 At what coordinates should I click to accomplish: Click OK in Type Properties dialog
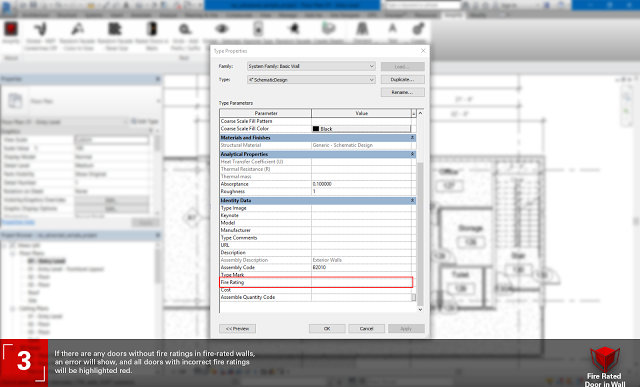pyautogui.click(x=327, y=329)
